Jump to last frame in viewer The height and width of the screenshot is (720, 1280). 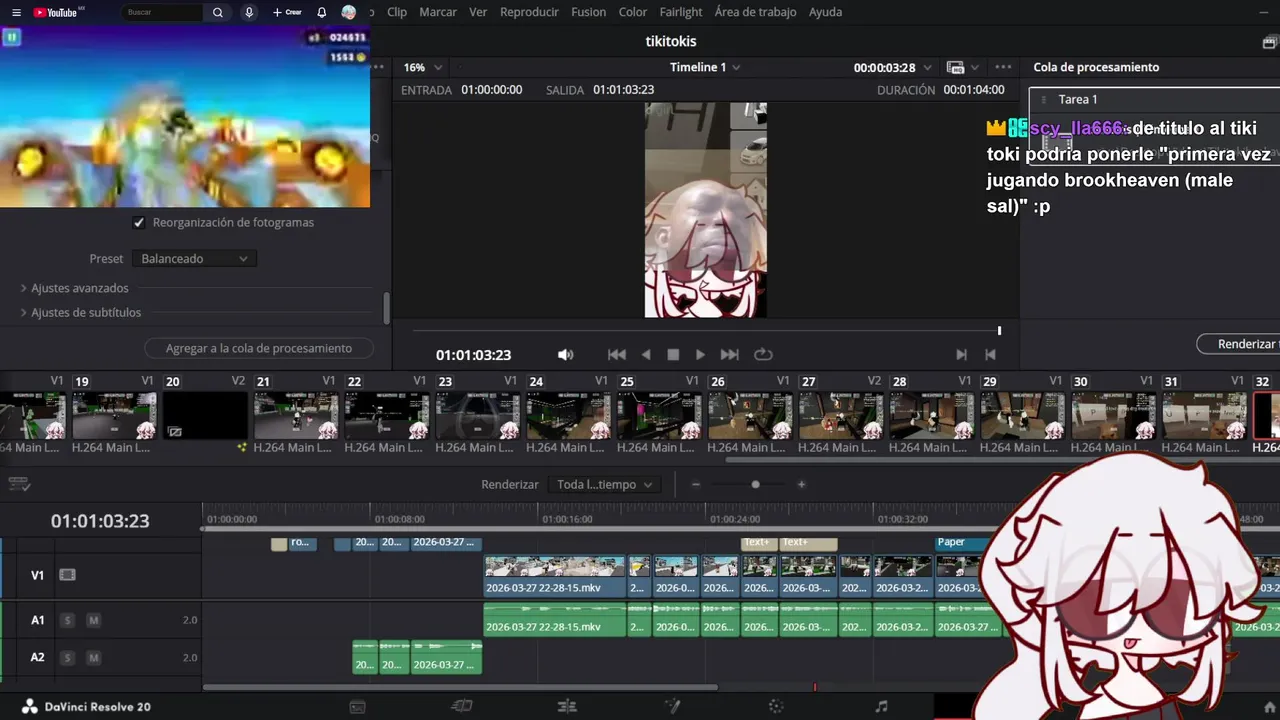pos(729,354)
